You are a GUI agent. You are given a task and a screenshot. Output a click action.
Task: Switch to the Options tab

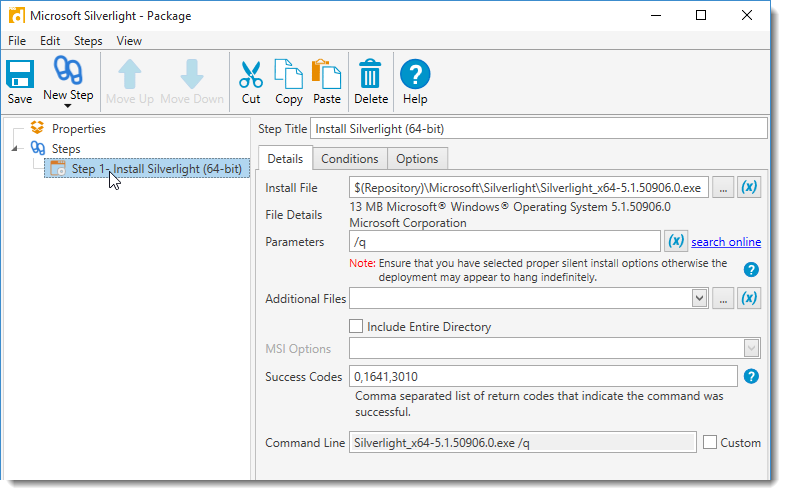point(417,159)
